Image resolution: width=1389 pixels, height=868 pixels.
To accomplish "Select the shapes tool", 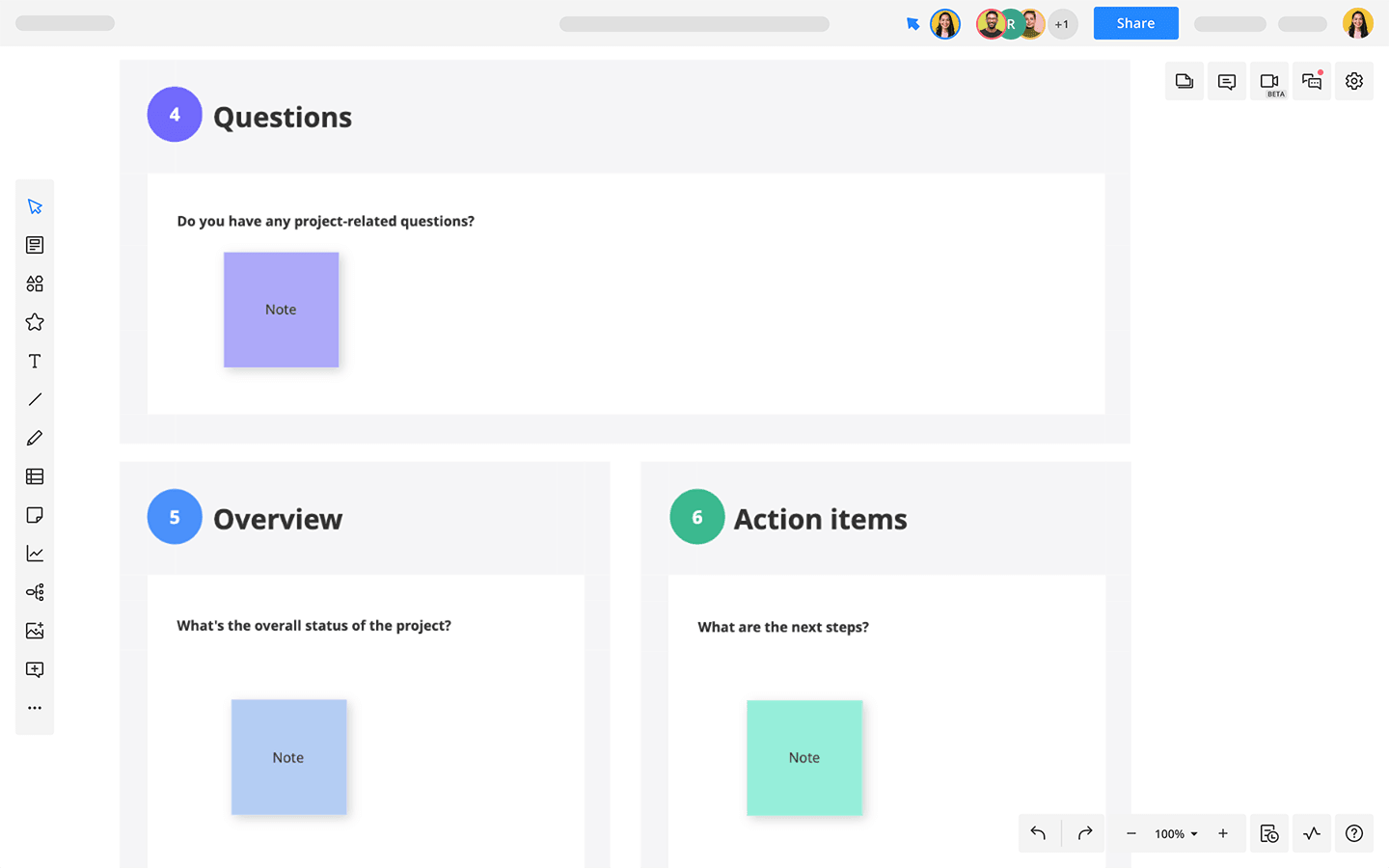I will [35, 284].
